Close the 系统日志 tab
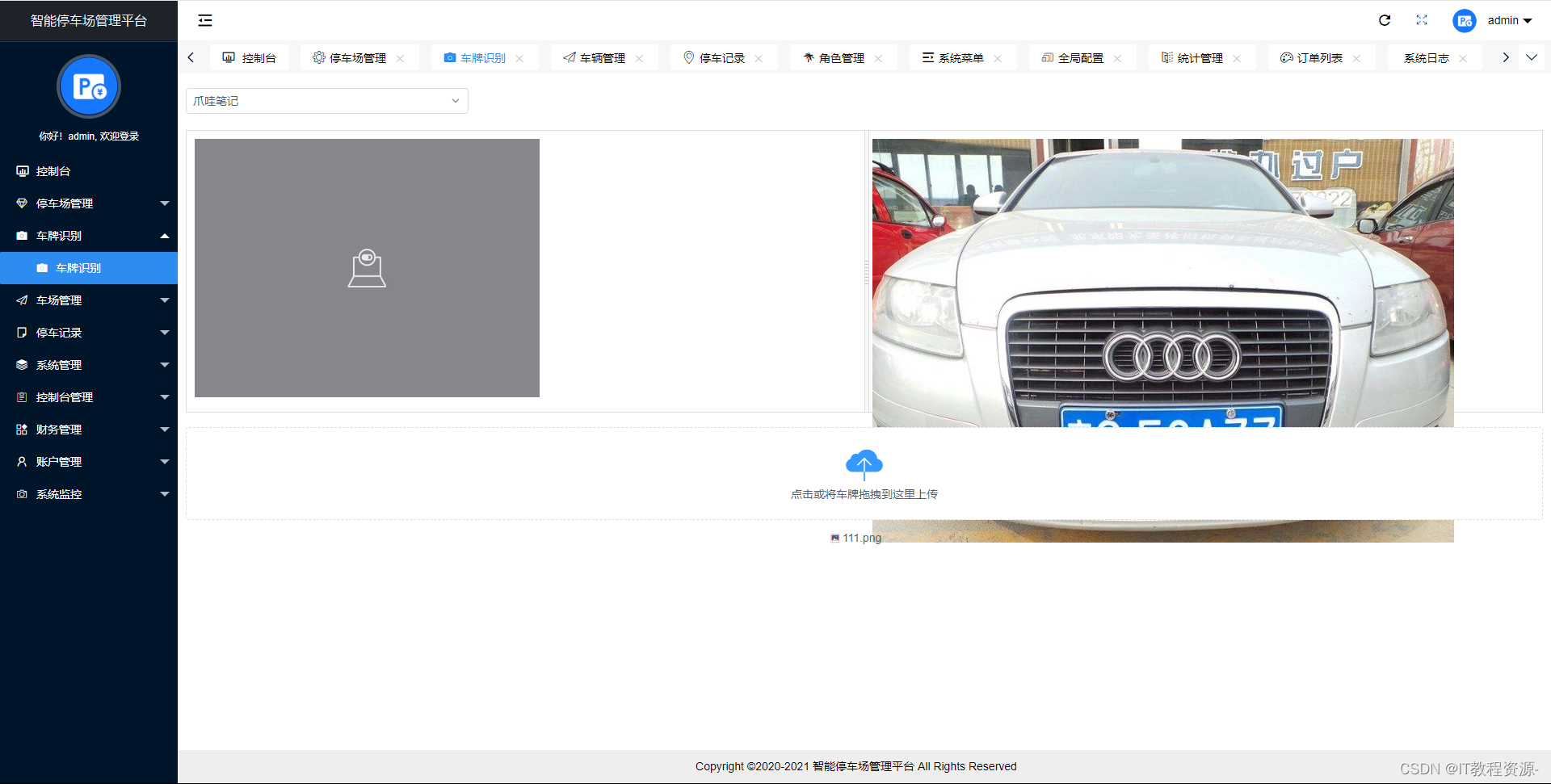Viewport: 1551px width, 784px height. (1463, 58)
